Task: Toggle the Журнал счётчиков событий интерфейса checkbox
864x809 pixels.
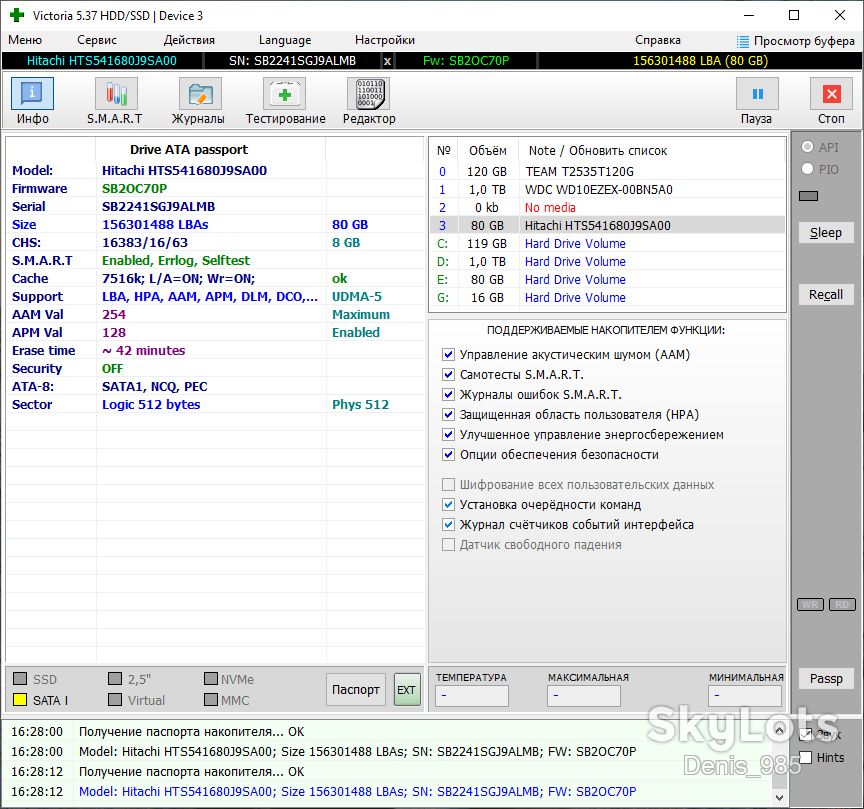Action: pyautogui.click(x=449, y=525)
